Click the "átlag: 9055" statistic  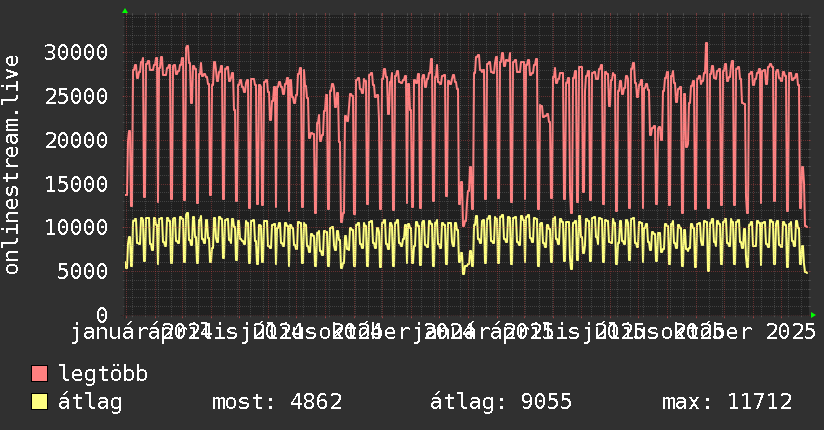(x=500, y=403)
